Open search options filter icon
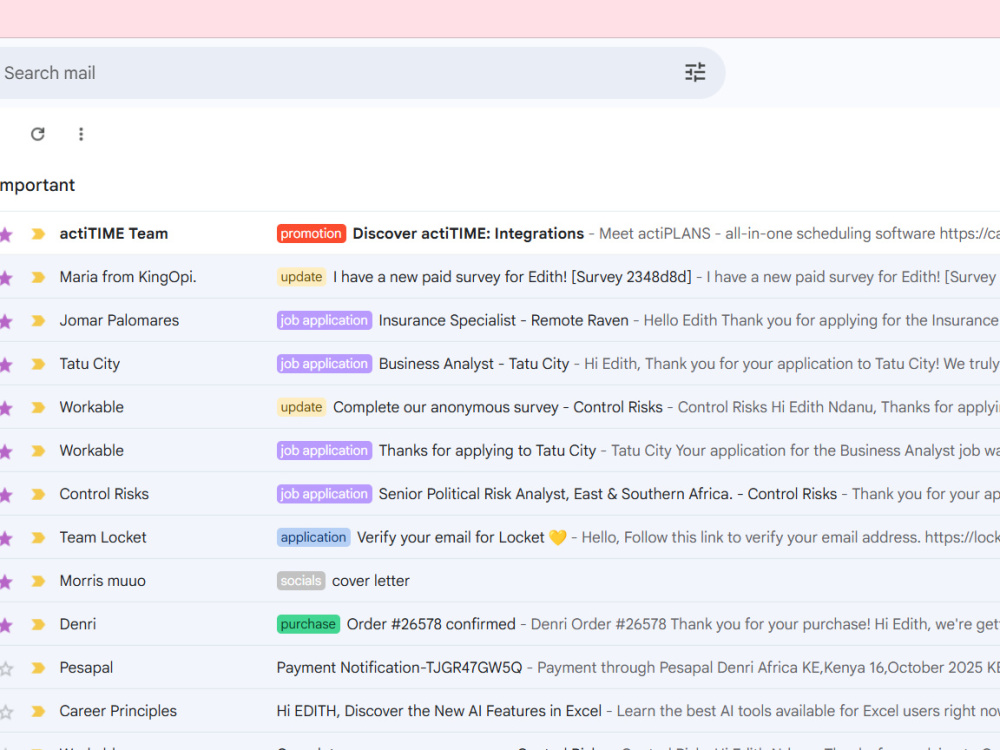Viewport: 1000px width, 750px height. pyautogui.click(x=695, y=73)
